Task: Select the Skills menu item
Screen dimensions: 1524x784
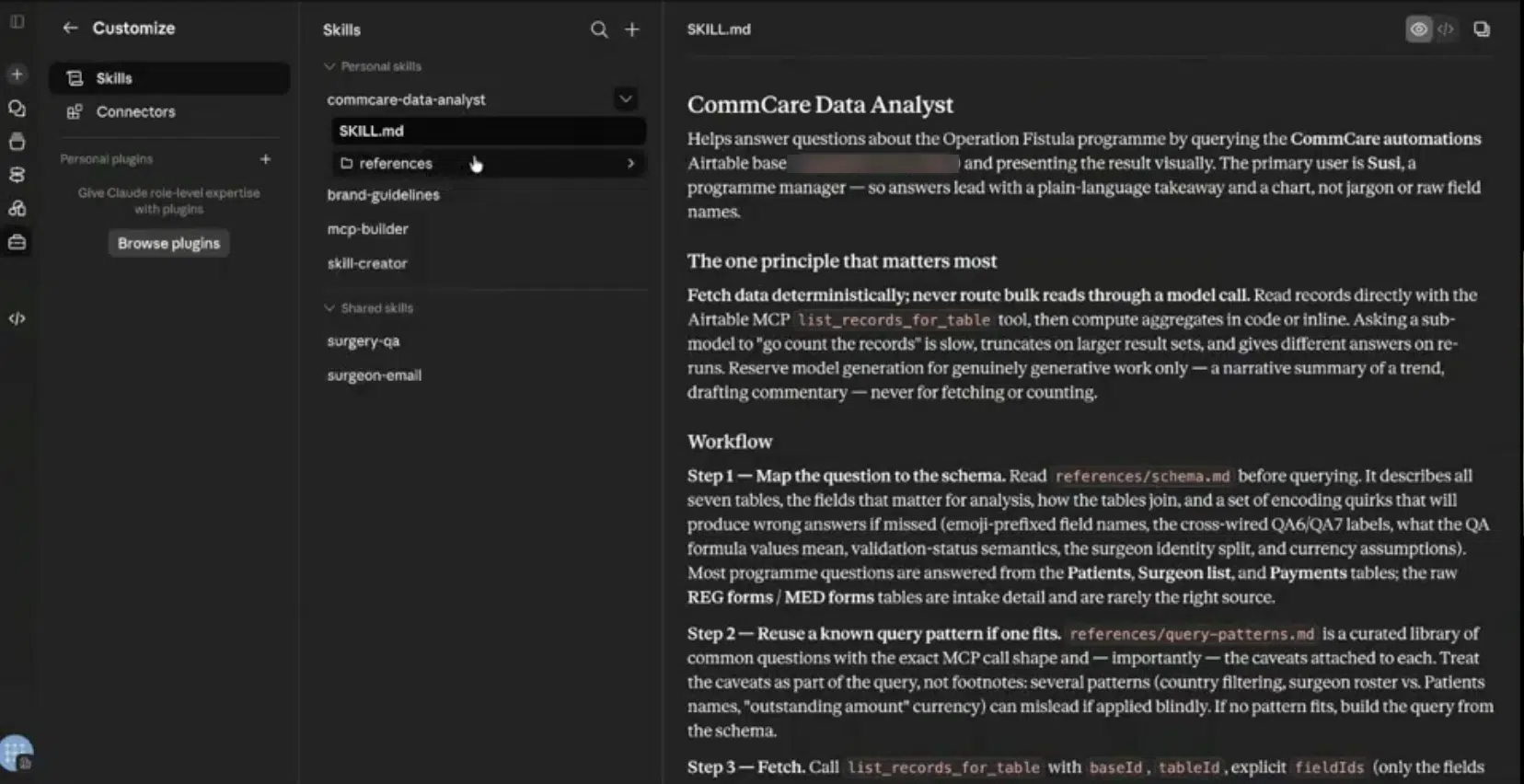Action: click(x=169, y=78)
